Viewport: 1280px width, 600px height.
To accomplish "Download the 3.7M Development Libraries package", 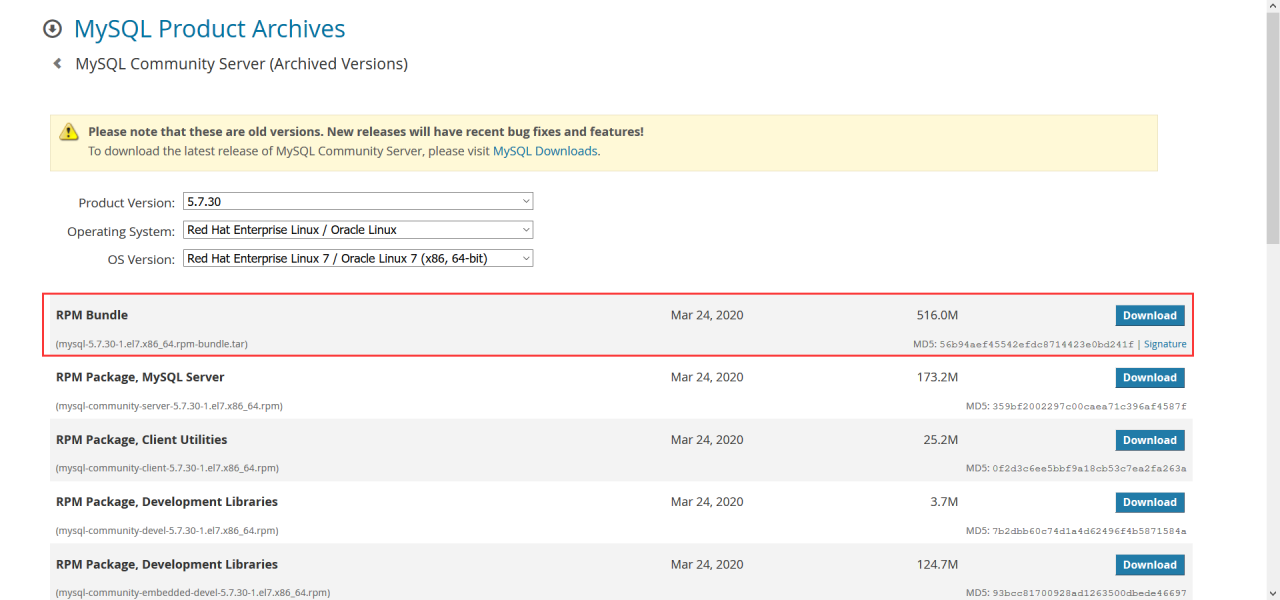I will tap(1150, 502).
